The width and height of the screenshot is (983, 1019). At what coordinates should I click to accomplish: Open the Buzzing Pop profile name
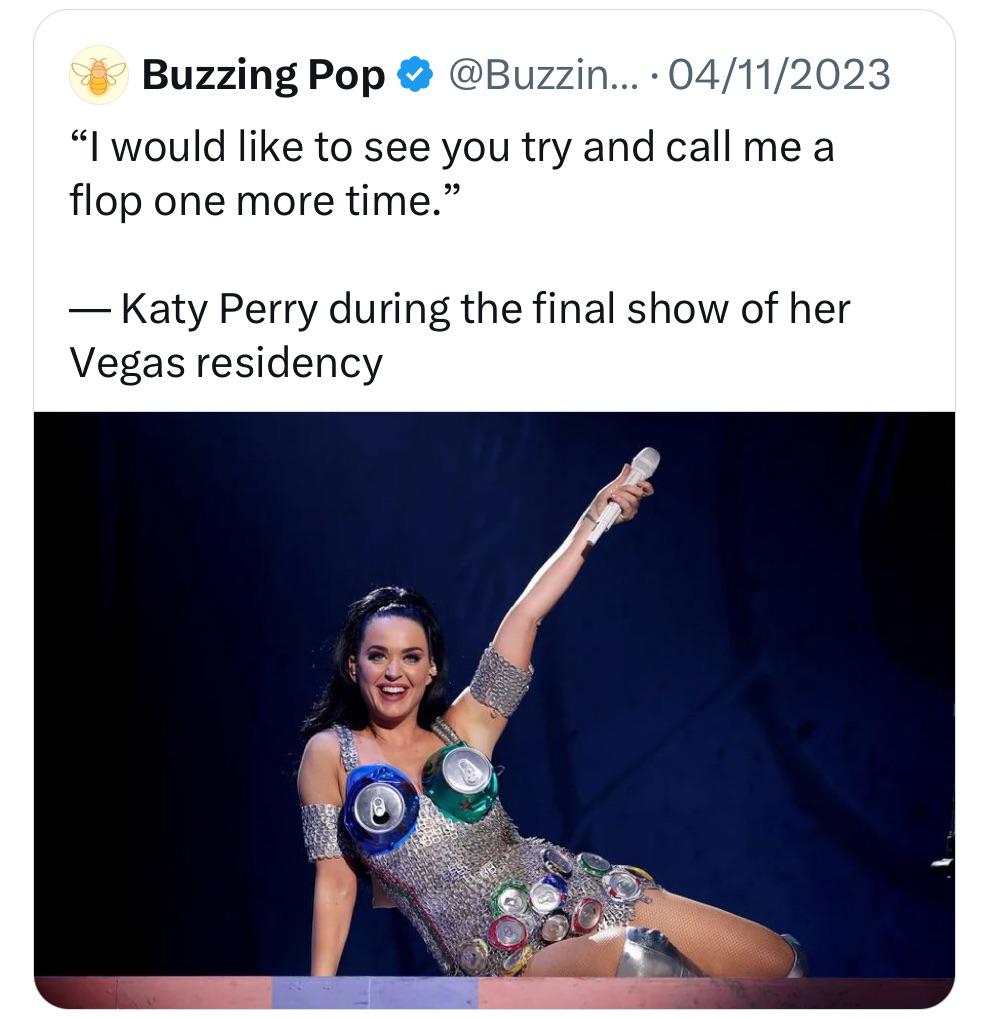[263, 75]
